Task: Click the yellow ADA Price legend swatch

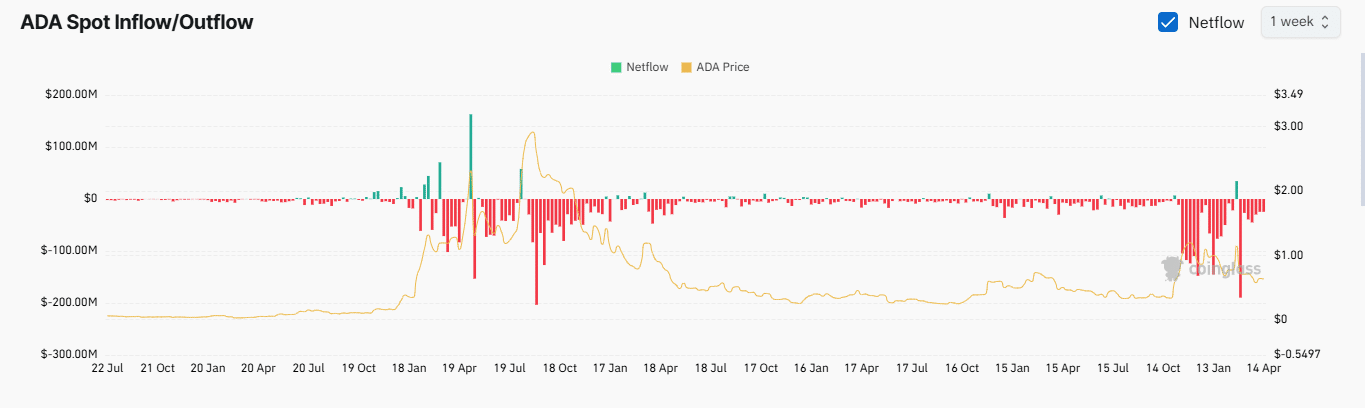Action: 686,67
